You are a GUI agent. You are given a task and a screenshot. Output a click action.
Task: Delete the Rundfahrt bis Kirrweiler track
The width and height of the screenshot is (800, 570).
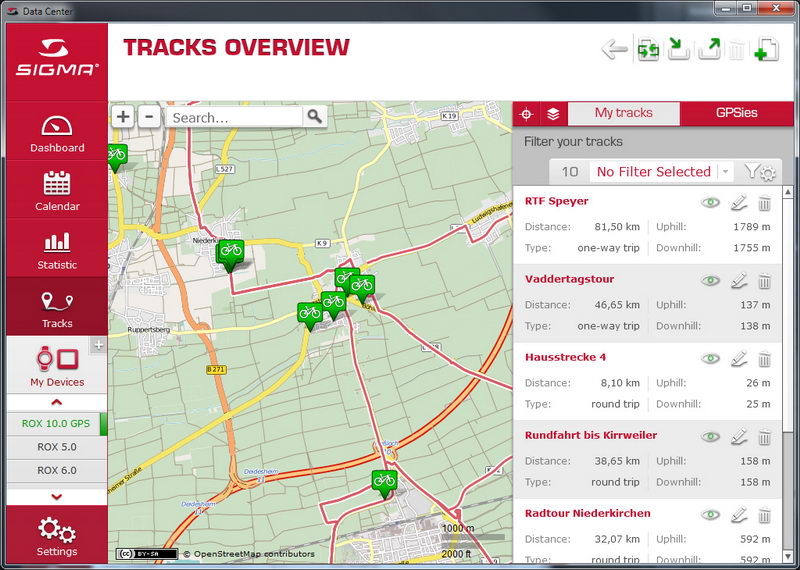point(764,437)
